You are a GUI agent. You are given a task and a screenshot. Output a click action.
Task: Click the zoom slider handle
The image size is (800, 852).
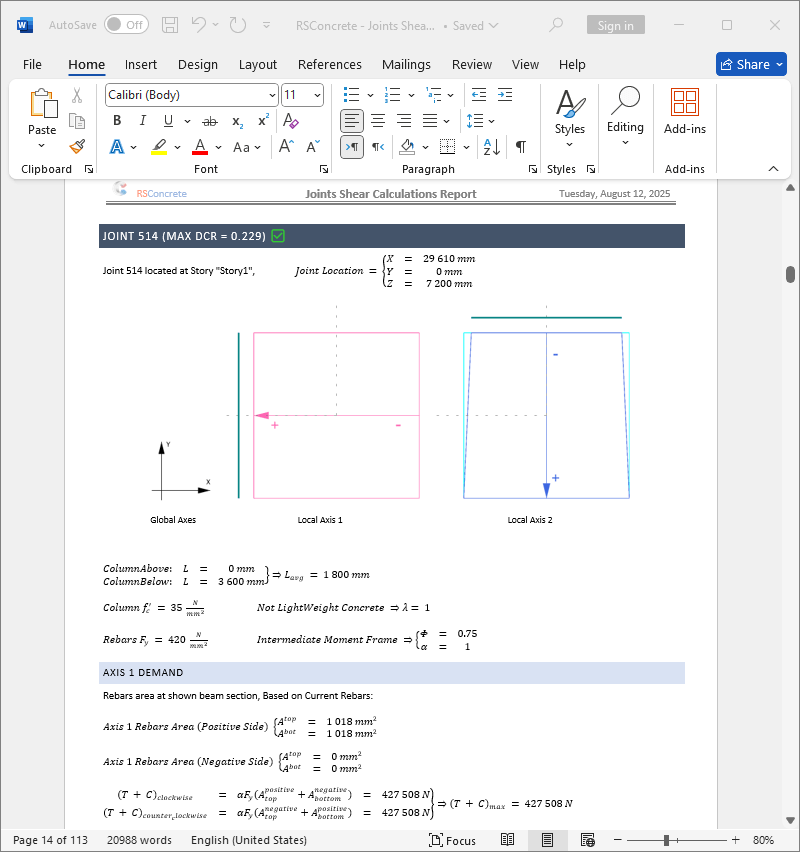(x=666, y=840)
